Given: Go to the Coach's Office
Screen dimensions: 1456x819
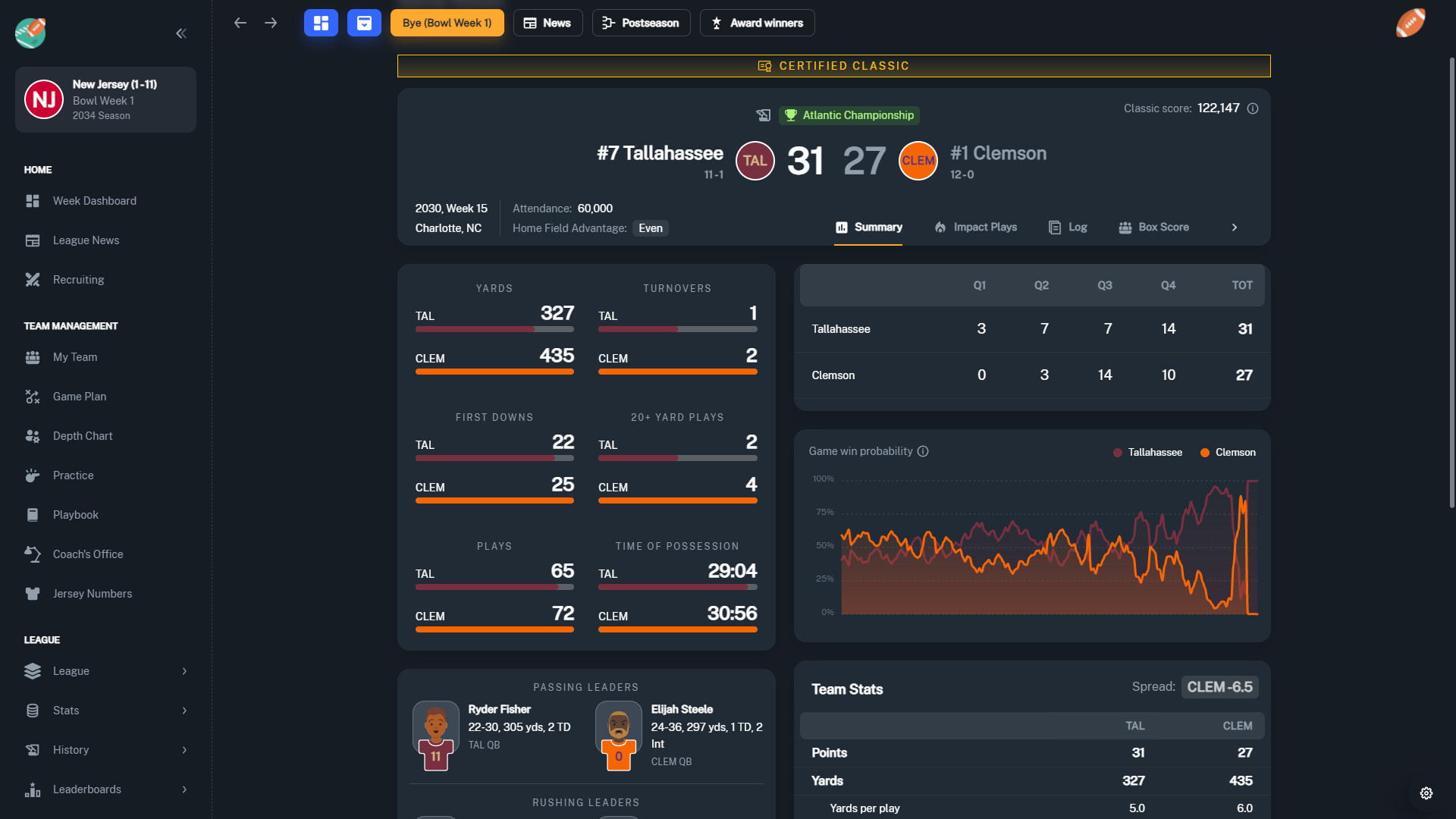Looking at the screenshot, I should coord(87,554).
